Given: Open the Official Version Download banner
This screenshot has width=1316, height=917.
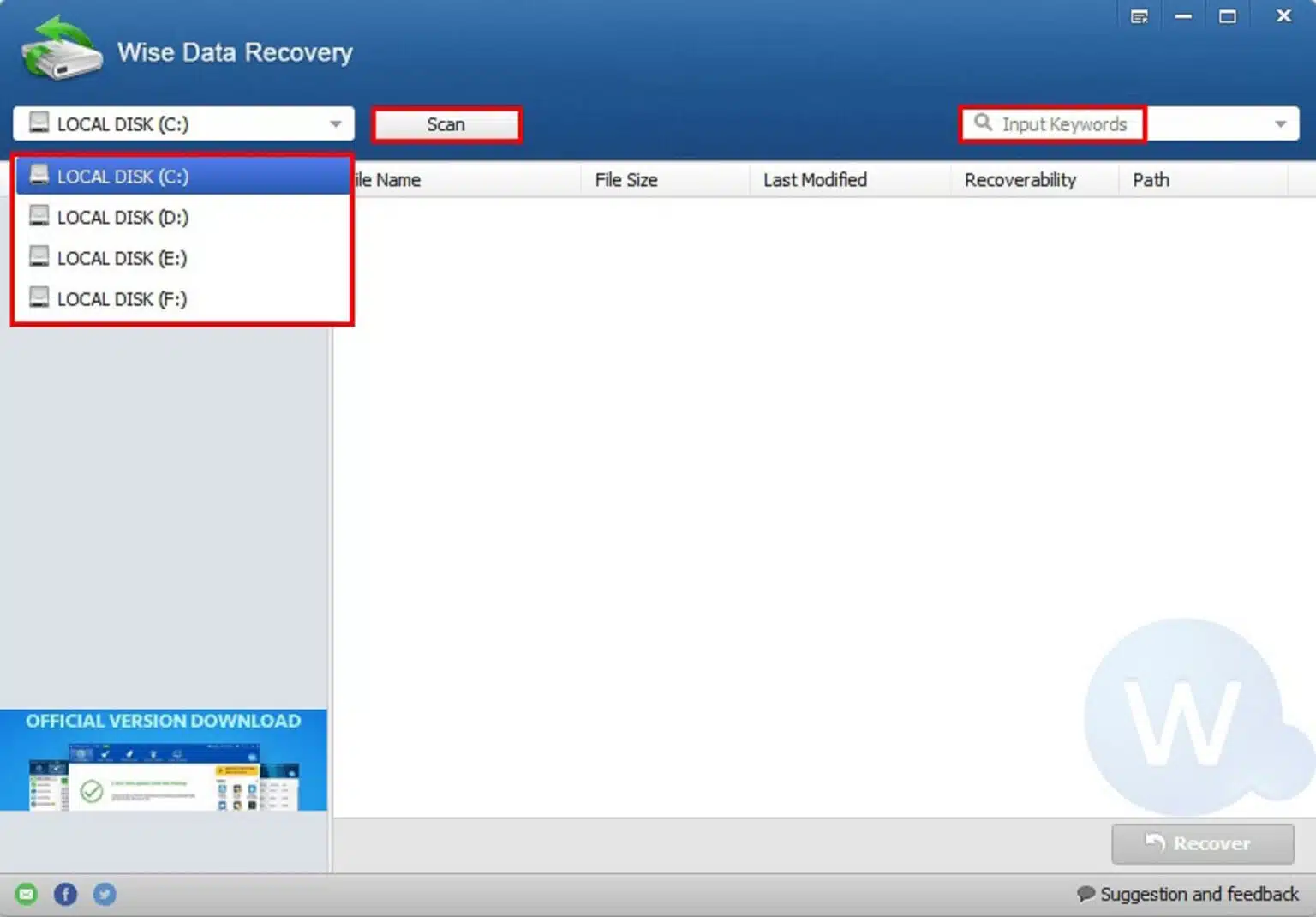Looking at the screenshot, I should pyautogui.click(x=163, y=760).
